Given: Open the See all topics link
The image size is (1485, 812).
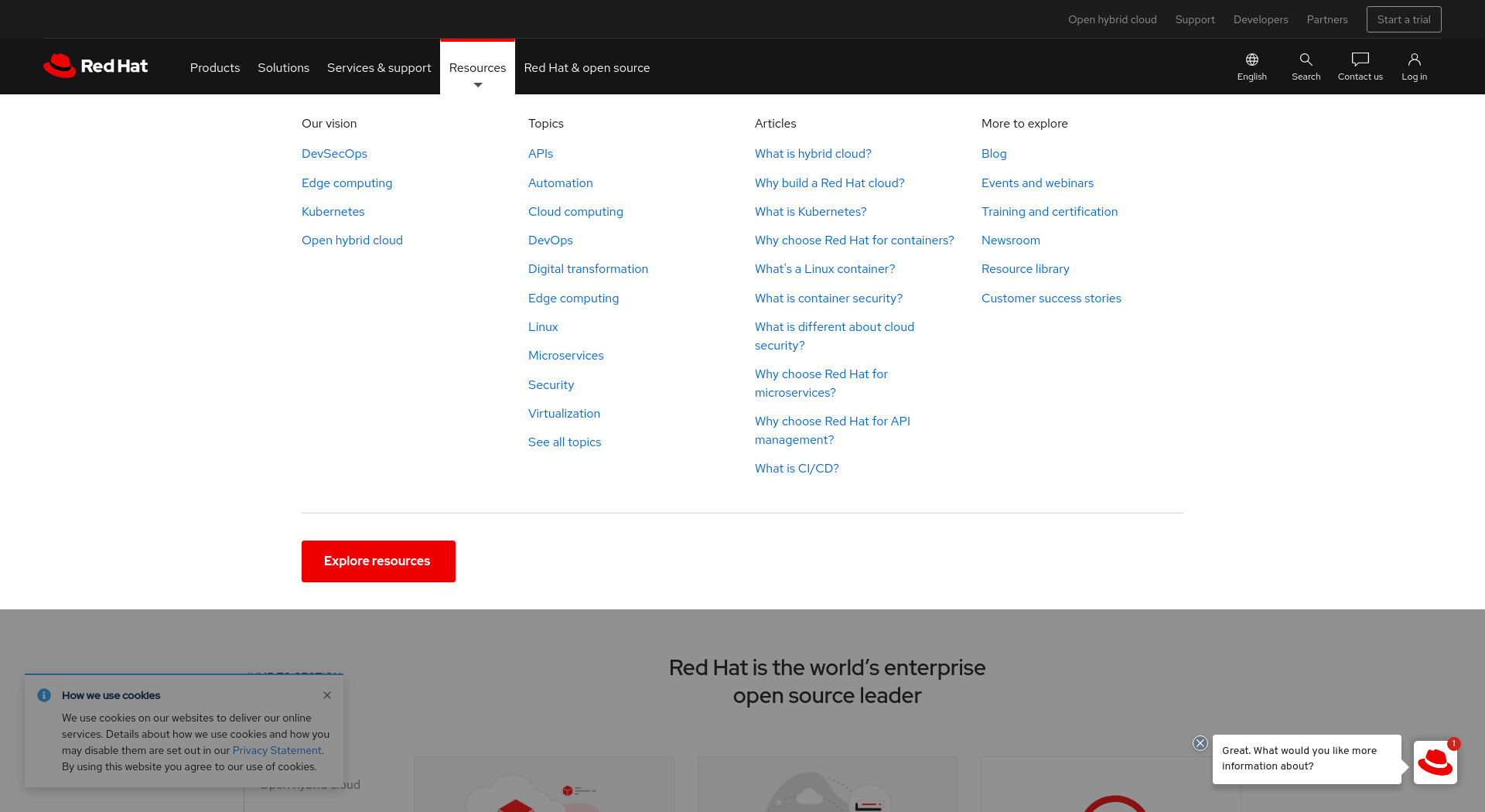Looking at the screenshot, I should click(x=565, y=442).
